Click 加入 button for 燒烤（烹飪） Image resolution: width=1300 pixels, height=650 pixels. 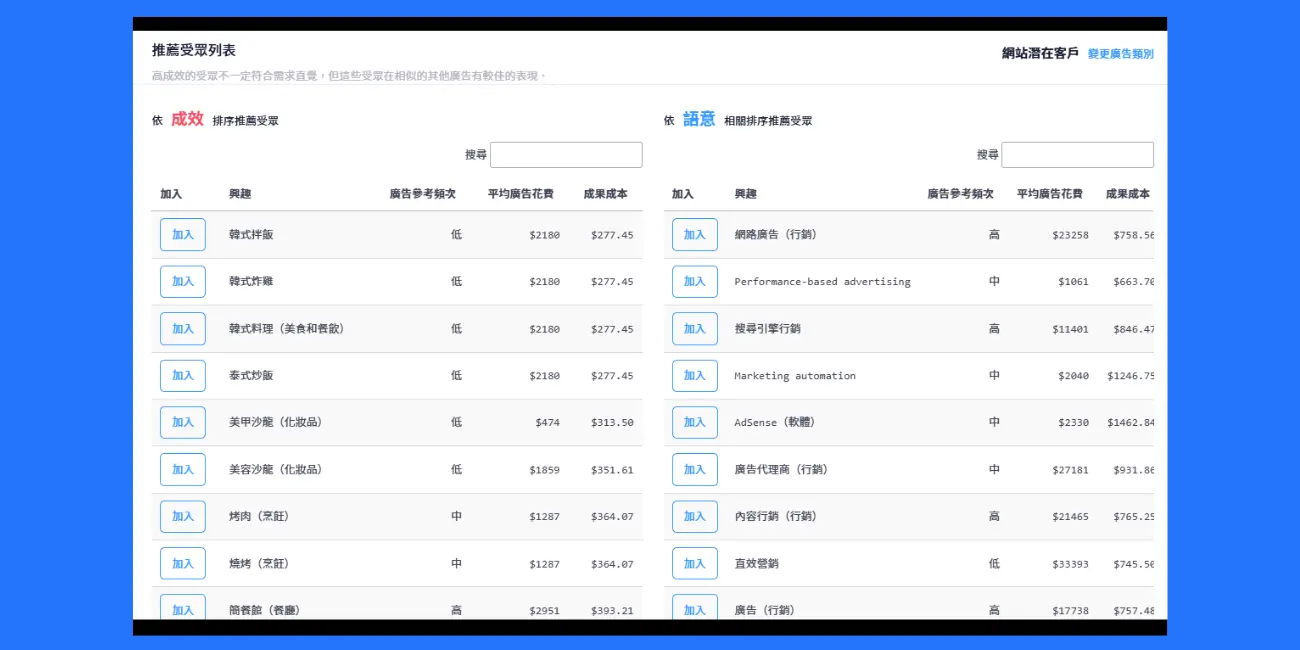[183, 563]
